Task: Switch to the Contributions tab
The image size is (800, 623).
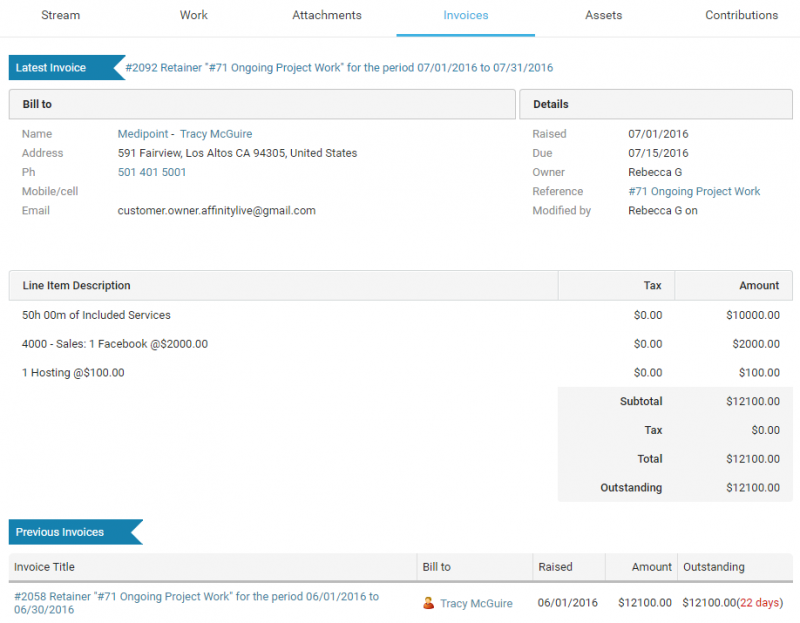Action: [x=741, y=16]
